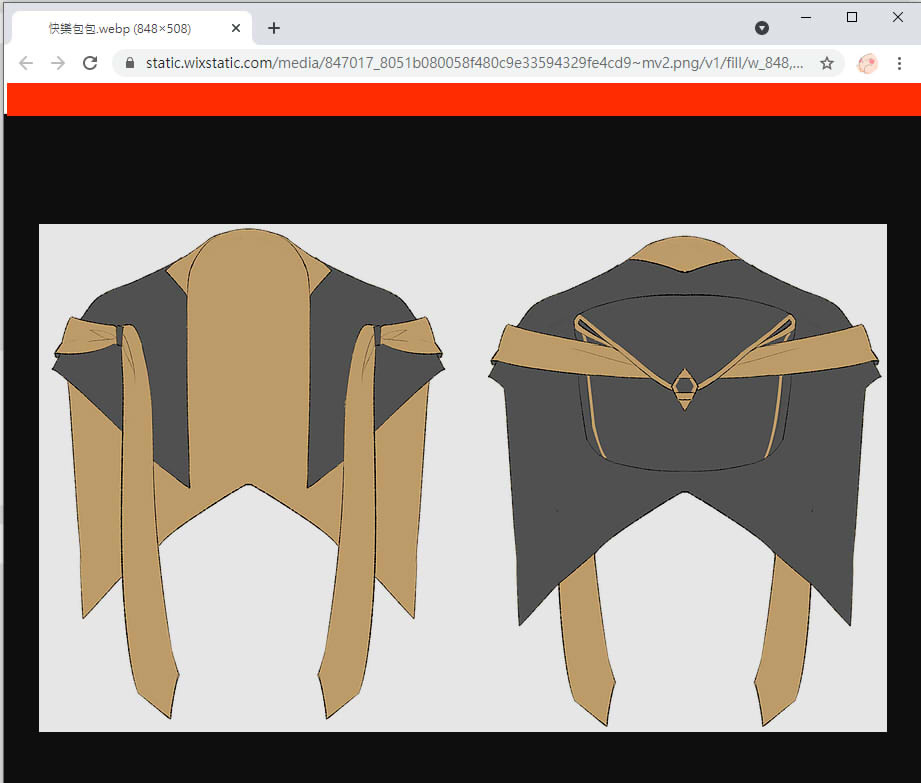
Task: Maximize the Chrome window
Action: pyautogui.click(x=852, y=17)
